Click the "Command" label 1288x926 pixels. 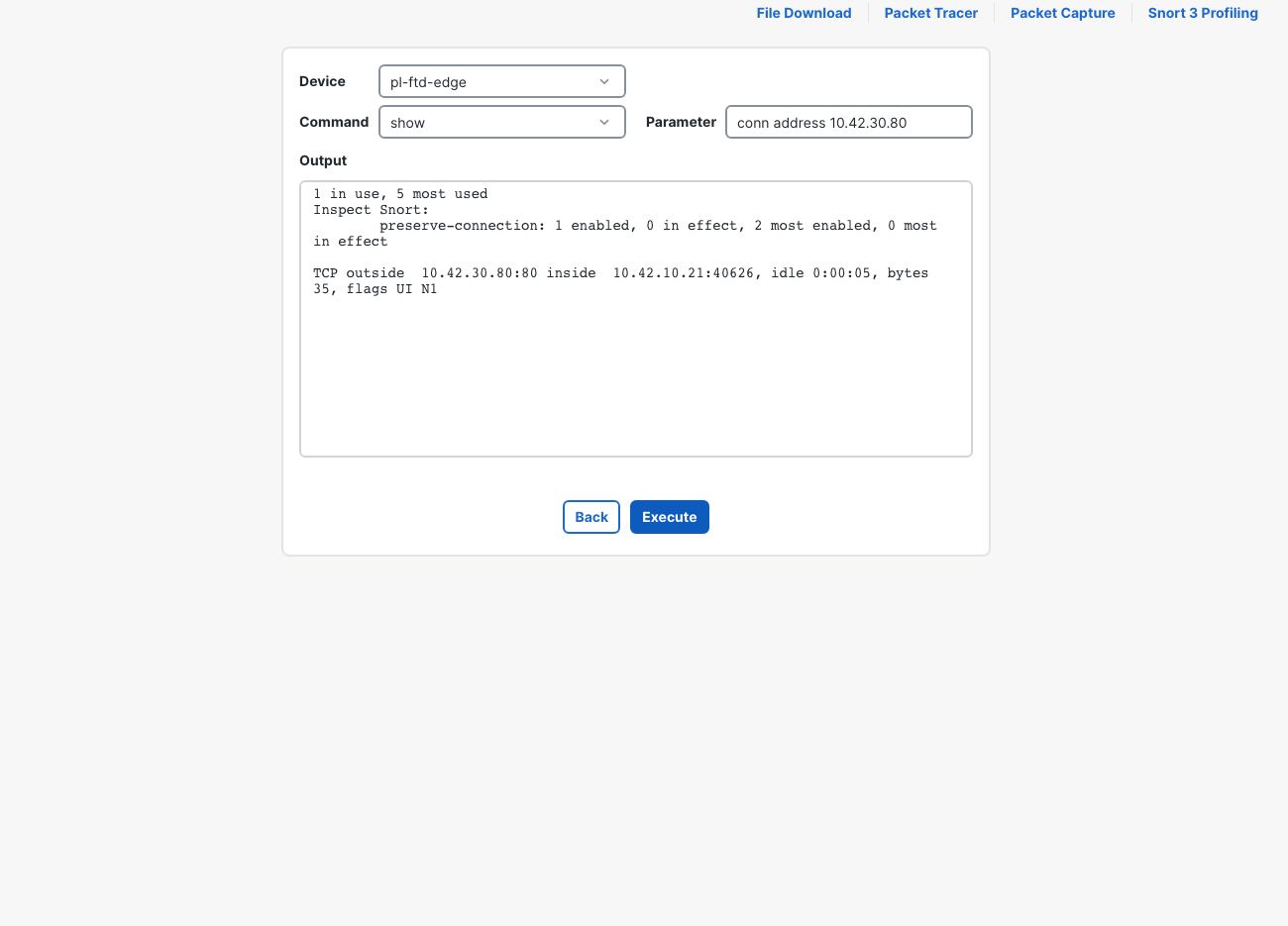pos(334,122)
